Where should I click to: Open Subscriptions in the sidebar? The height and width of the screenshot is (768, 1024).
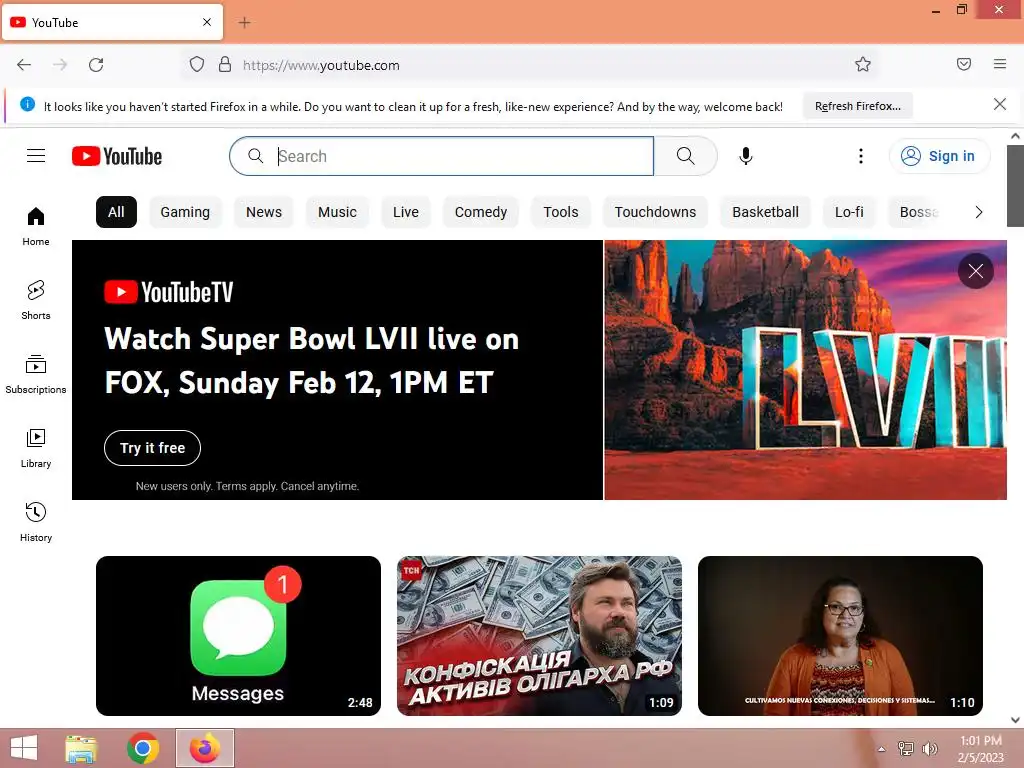coord(36,374)
